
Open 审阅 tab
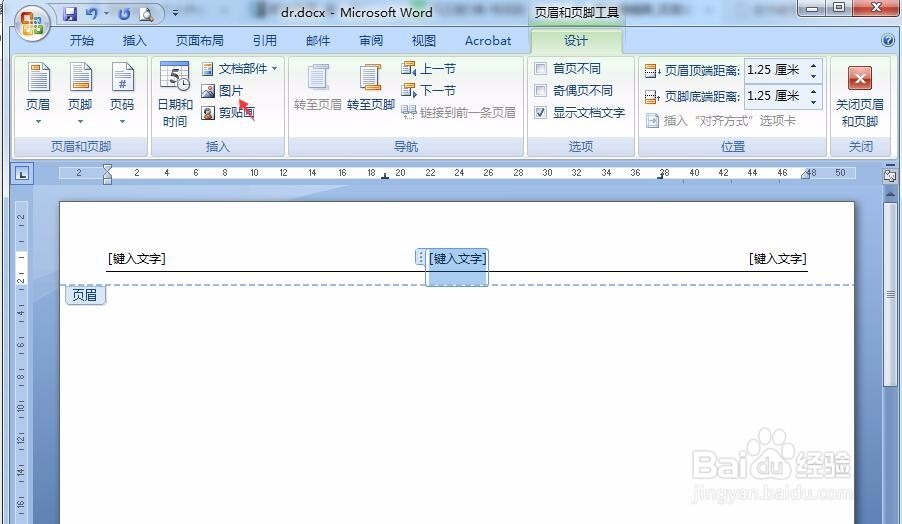[371, 40]
